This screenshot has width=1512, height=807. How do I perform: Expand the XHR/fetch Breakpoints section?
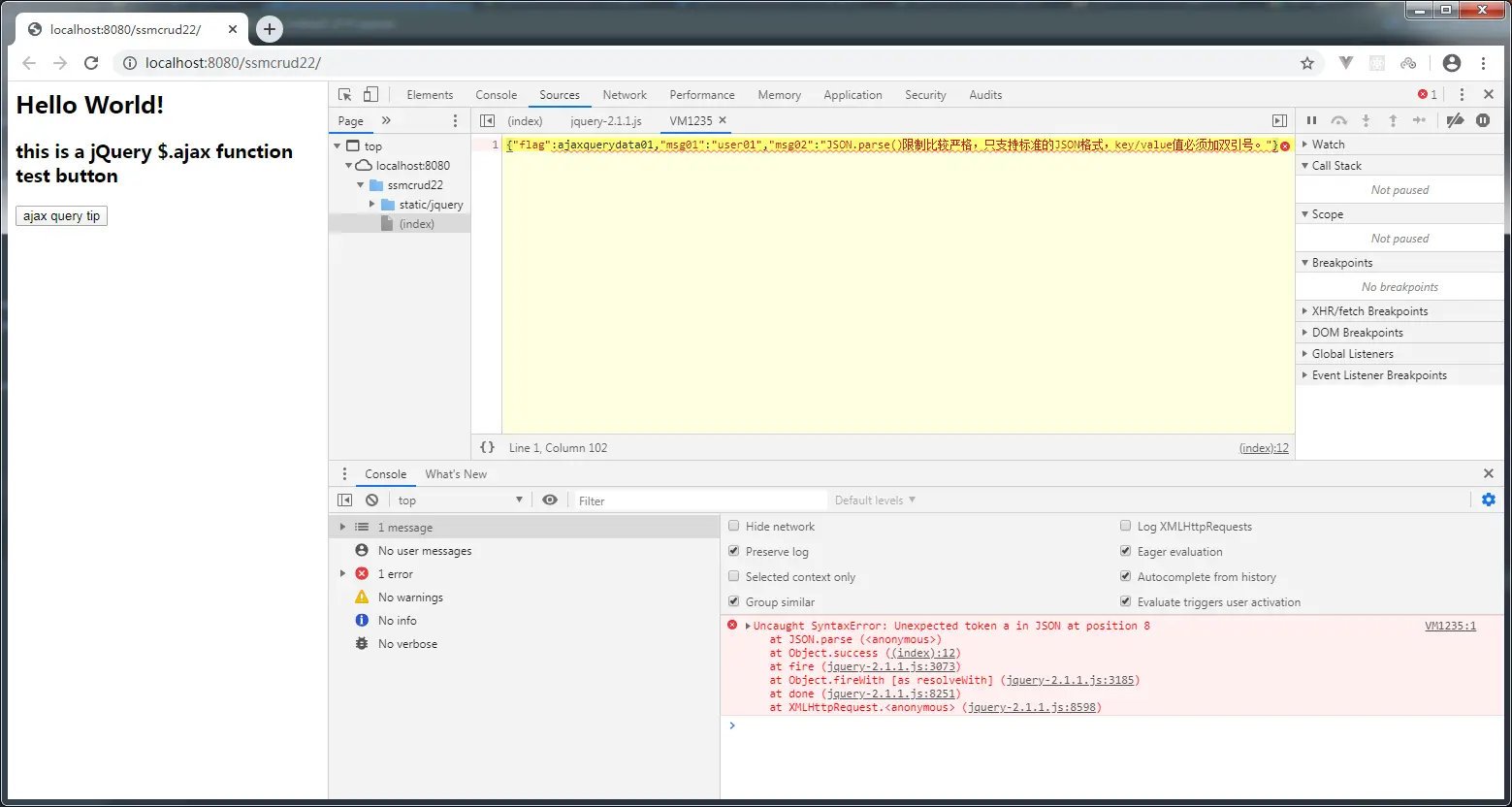[x=1368, y=311]
